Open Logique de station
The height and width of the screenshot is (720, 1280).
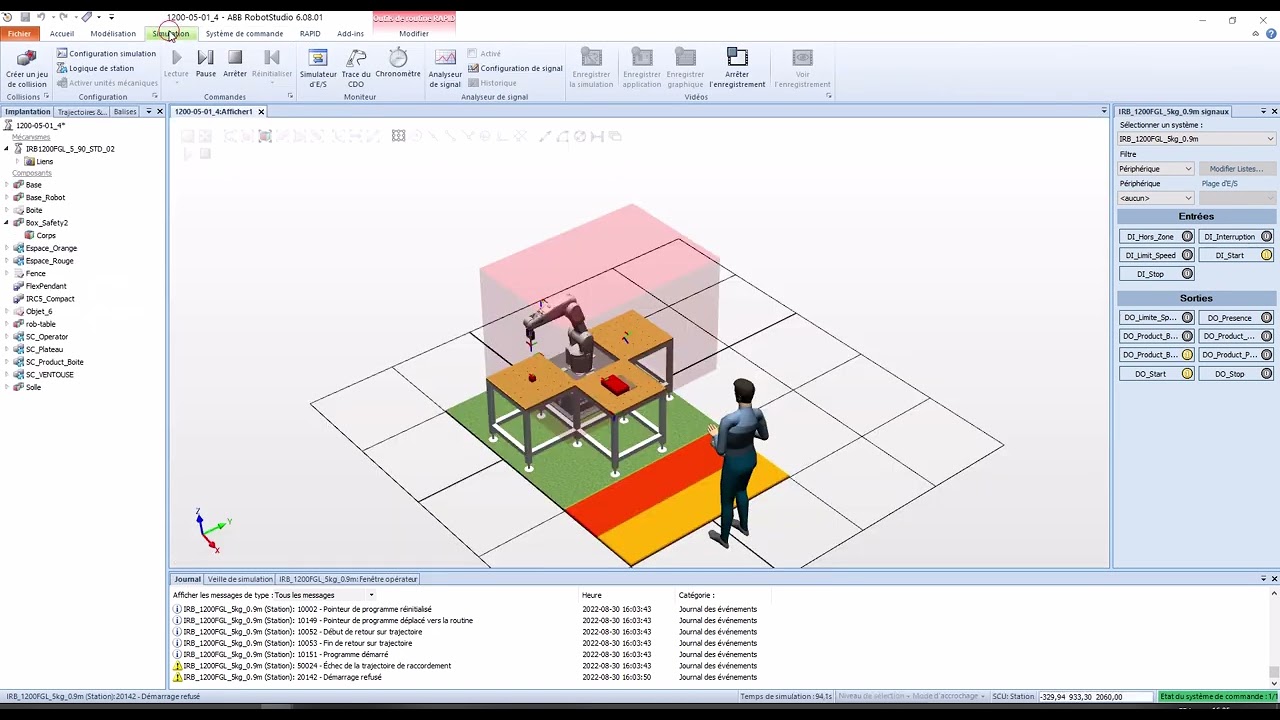click(95, 68)
